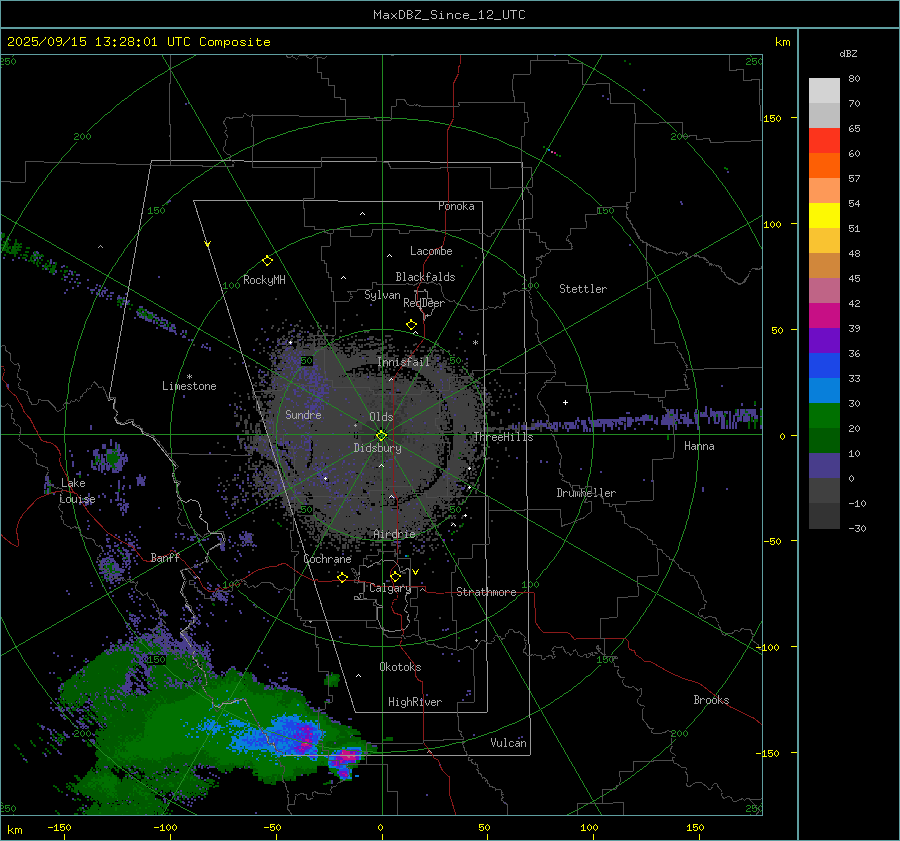
Task: Click the Drumheller town label
Action: 586,493
